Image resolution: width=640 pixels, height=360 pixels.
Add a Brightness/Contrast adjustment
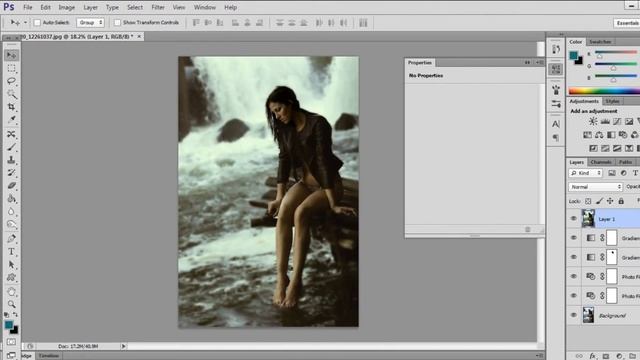click(593, 121)
